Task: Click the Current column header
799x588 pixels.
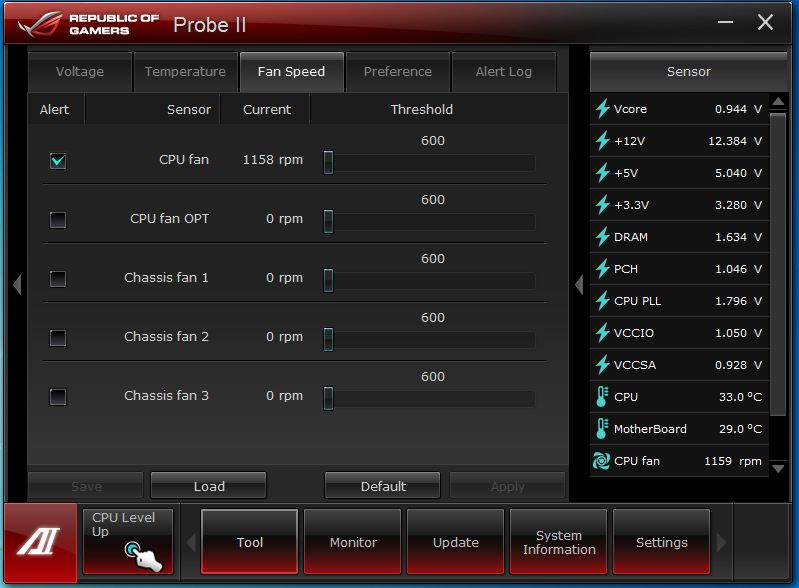Action: [x=267, y=109]
